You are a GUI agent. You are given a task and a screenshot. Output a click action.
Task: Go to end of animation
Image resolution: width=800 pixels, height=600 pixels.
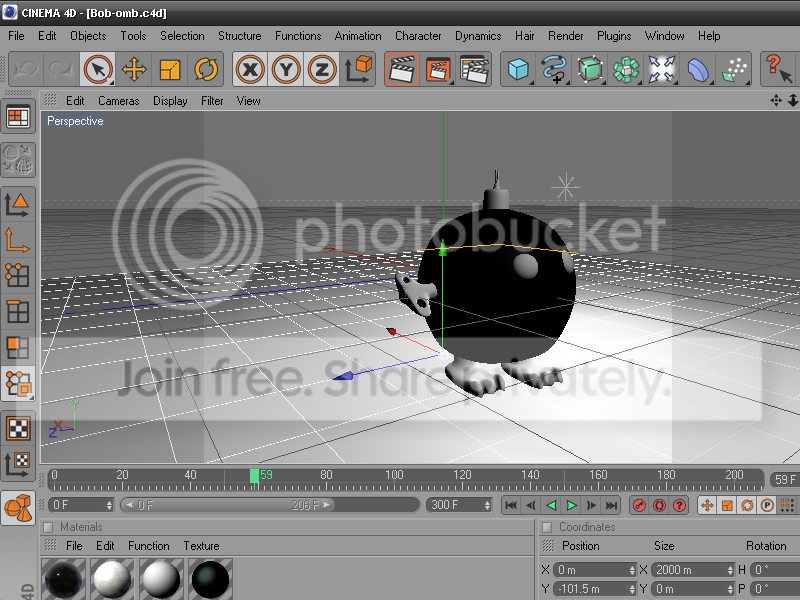point(611,506)
